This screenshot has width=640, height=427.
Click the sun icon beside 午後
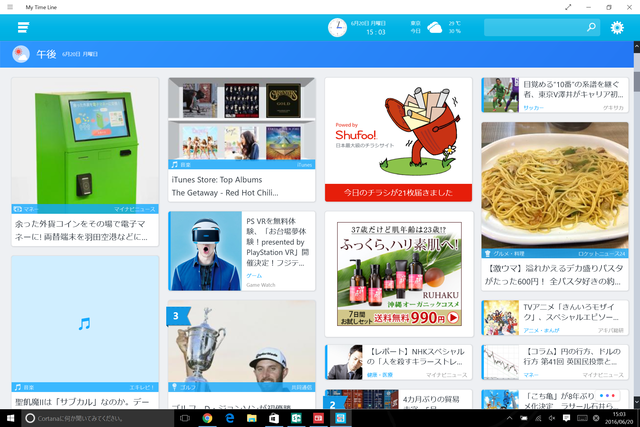point(21,54)
